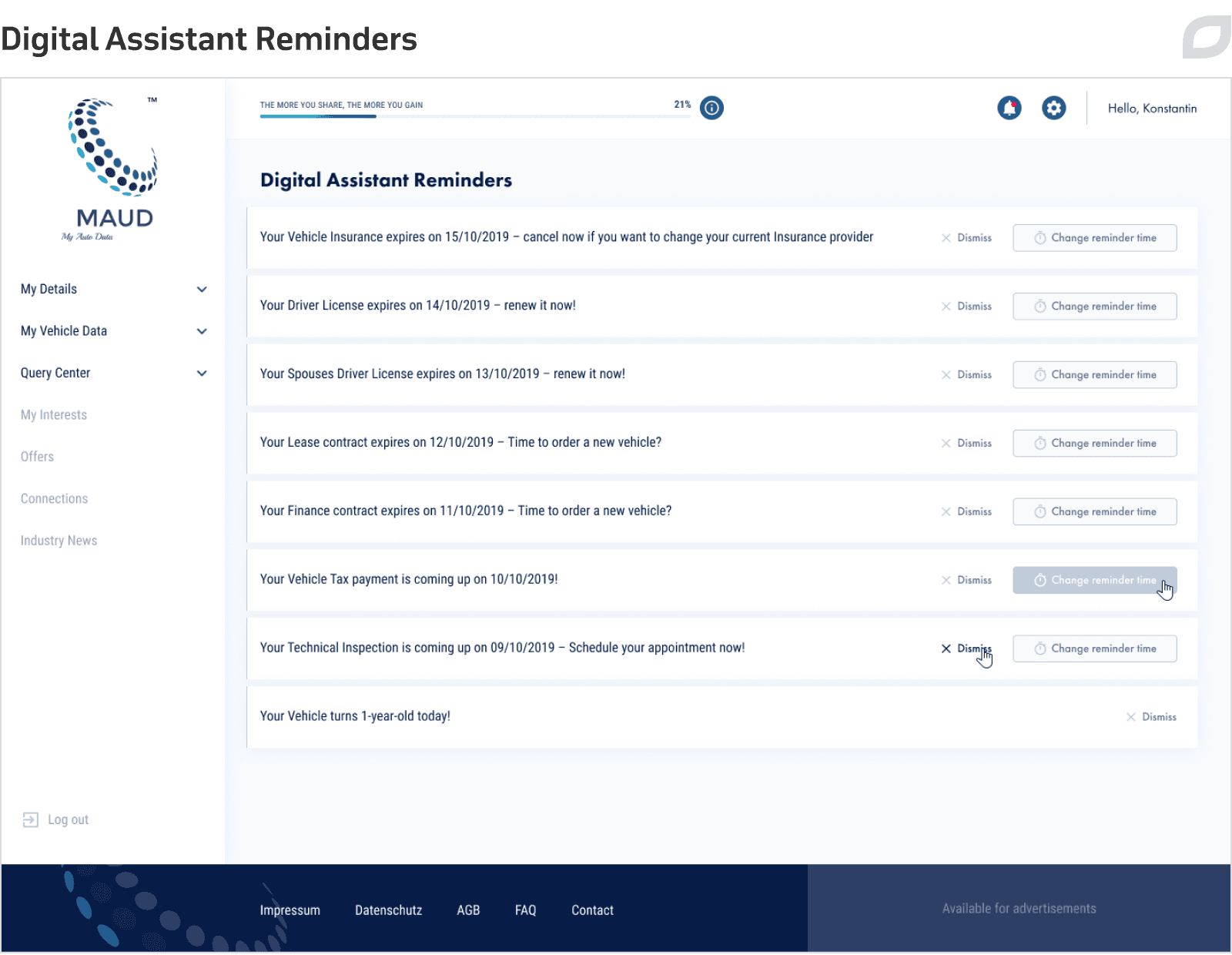1232x955 pixels.
Task: Click X icon on Finance contract reminder
Action: pyautogui.click(x=946, y=512)
